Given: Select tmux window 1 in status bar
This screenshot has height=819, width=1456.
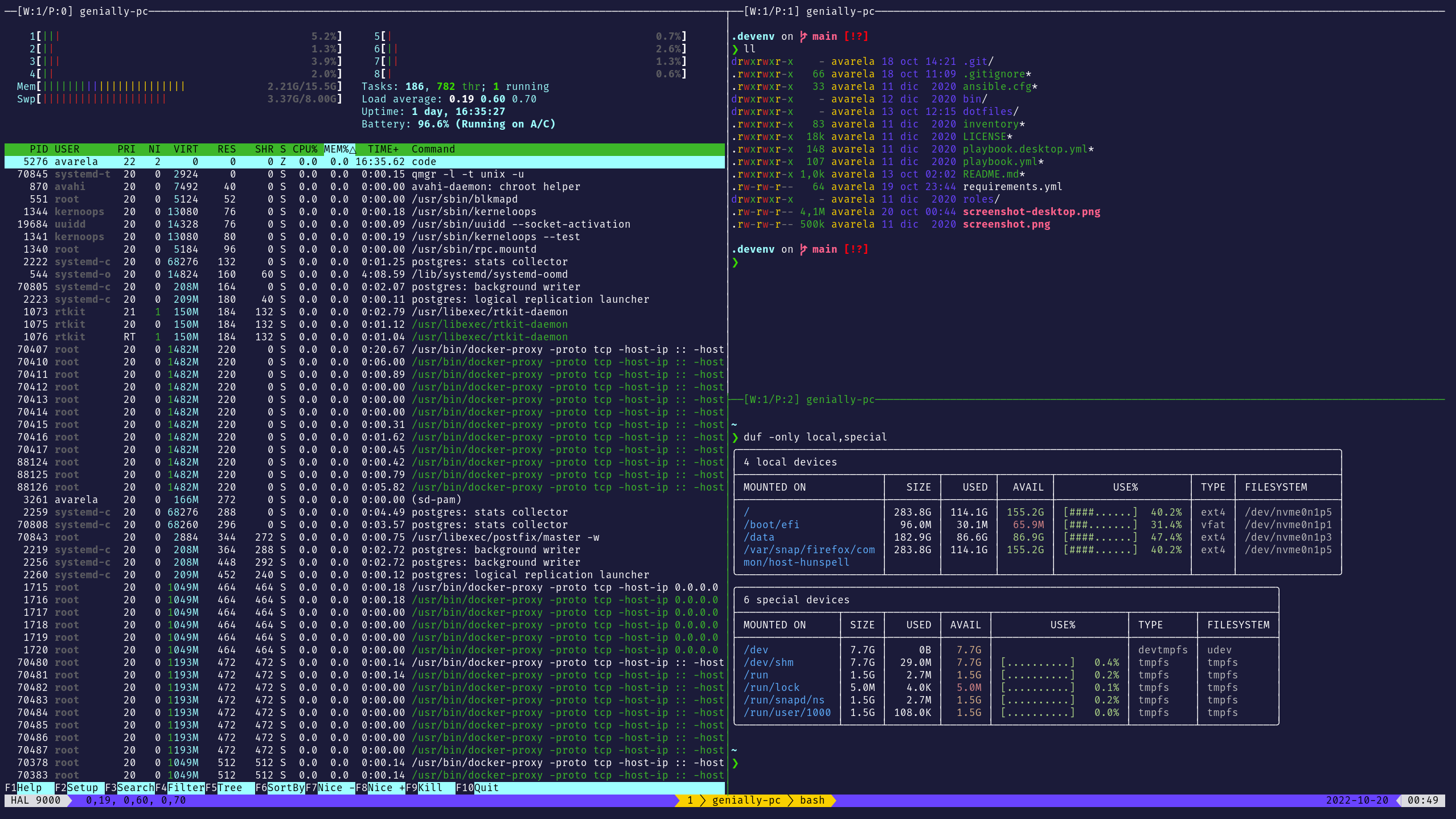Looking at the screenshot, I should click(690, 800).
